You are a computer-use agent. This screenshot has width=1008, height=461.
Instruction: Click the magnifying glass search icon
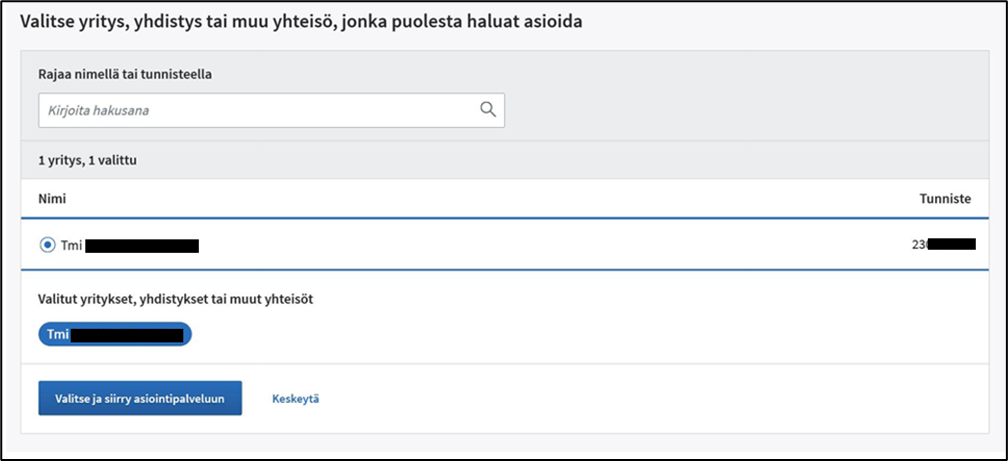488,110
